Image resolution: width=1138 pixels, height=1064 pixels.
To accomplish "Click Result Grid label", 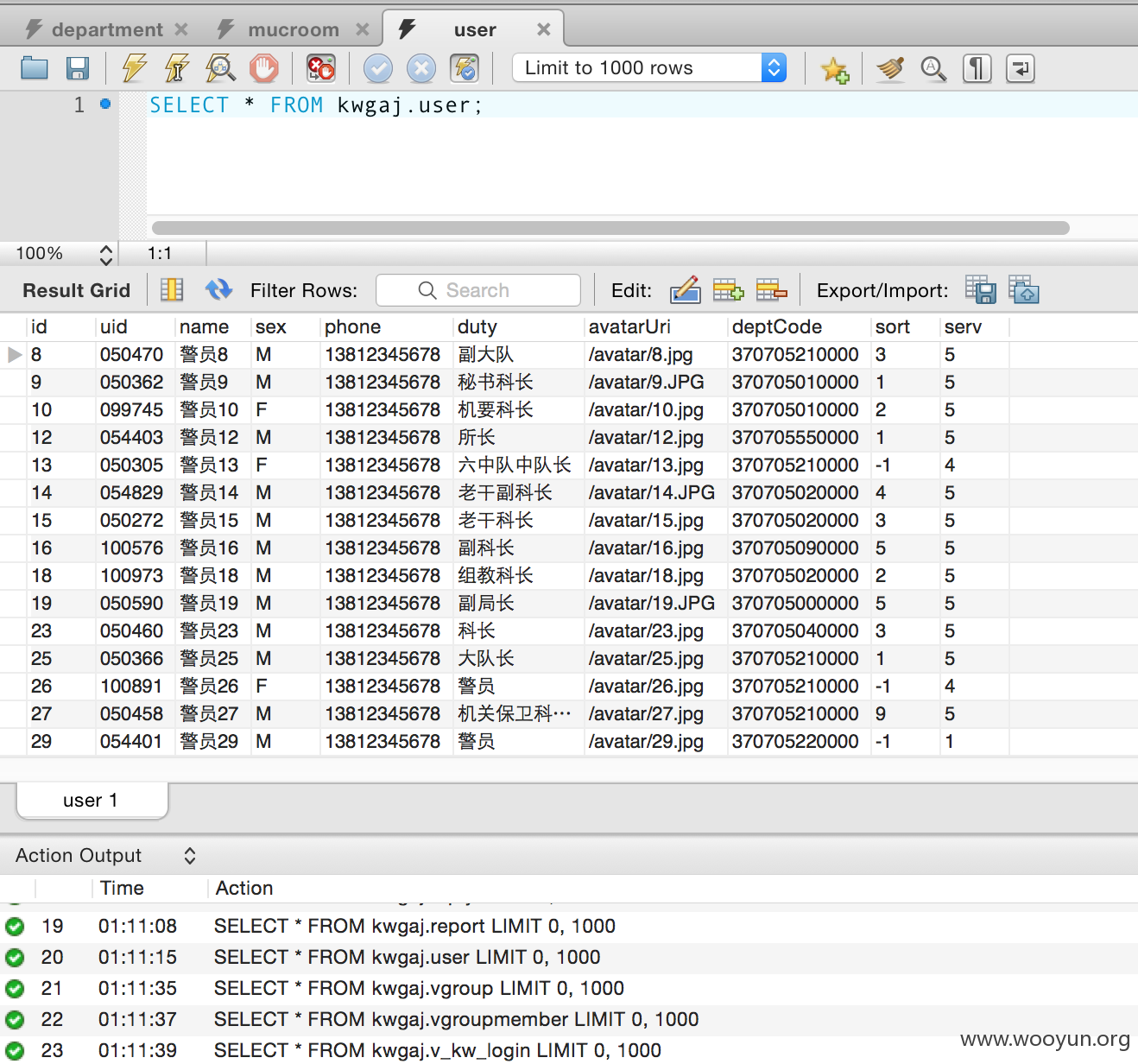I will point(77,290).
